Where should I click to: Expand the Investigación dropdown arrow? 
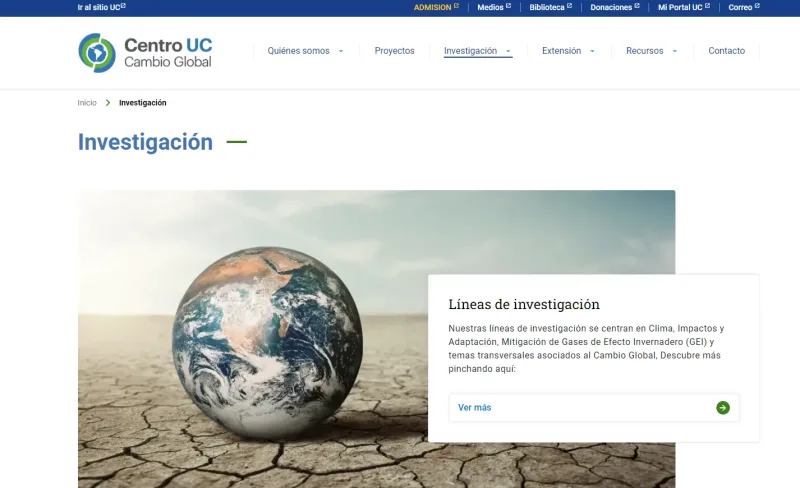click(x=508, y=51)
